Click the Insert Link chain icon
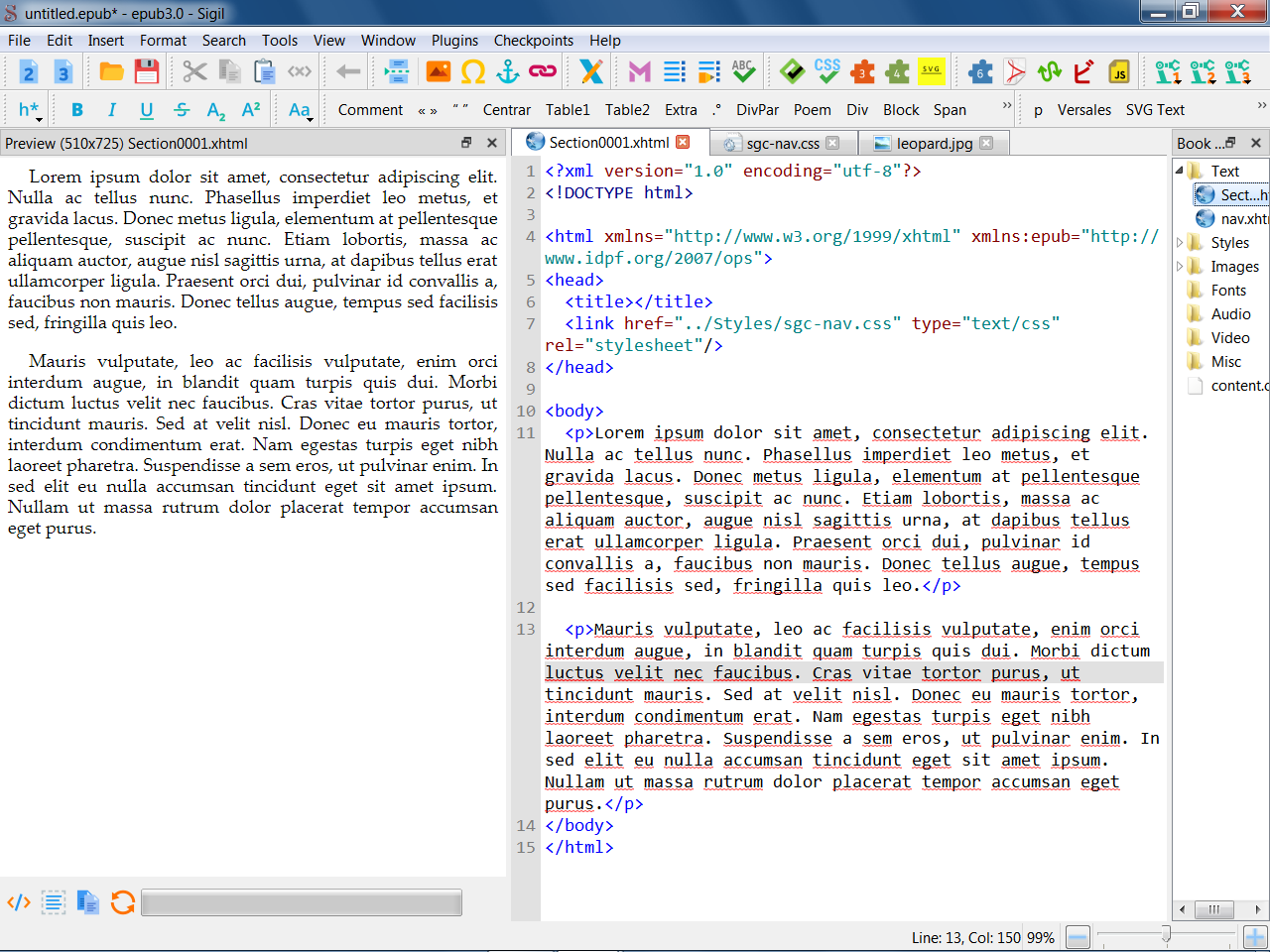Screen dimensions: 1270x952 click(x=543, y=71)
